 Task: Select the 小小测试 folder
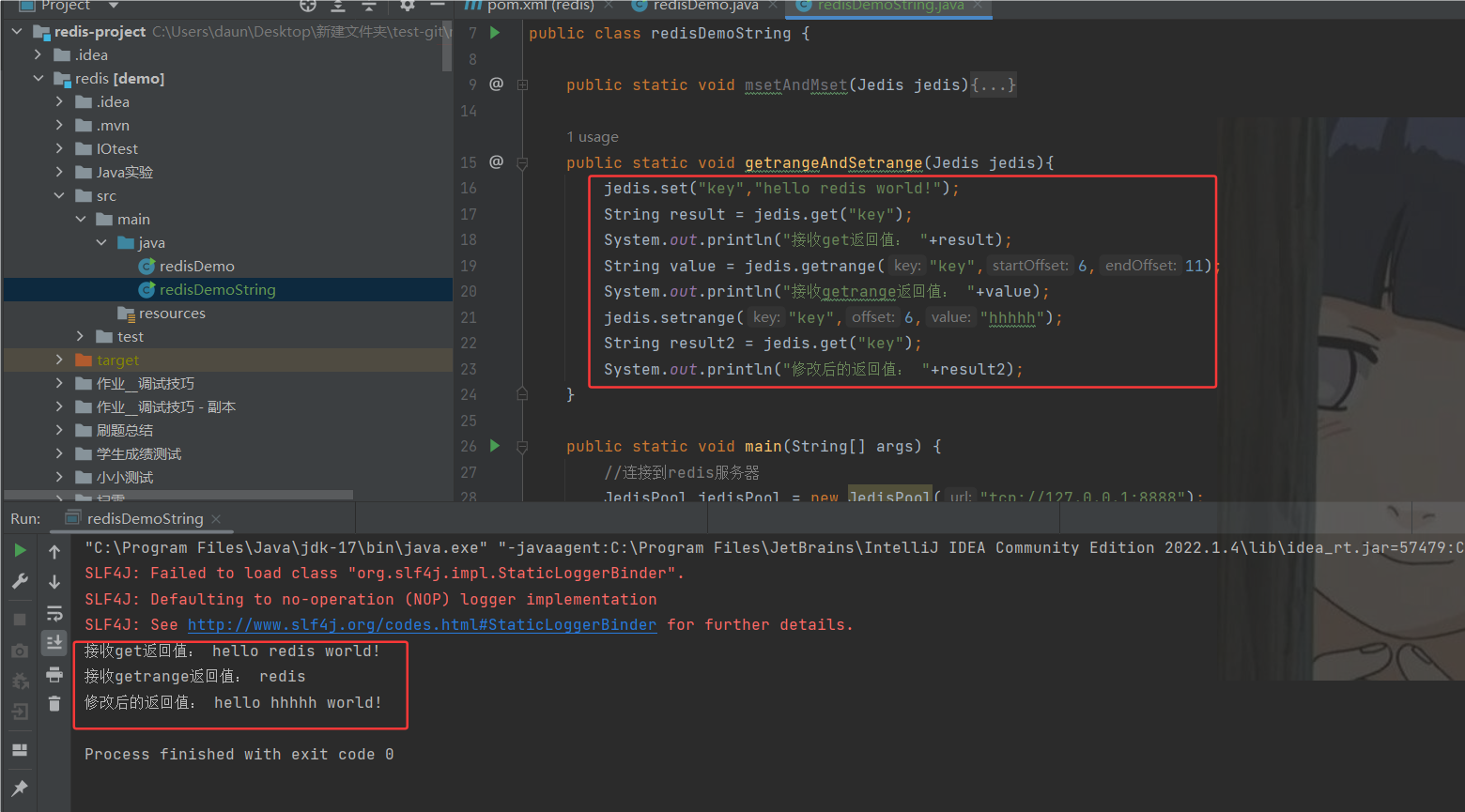(x=125, y=477)
